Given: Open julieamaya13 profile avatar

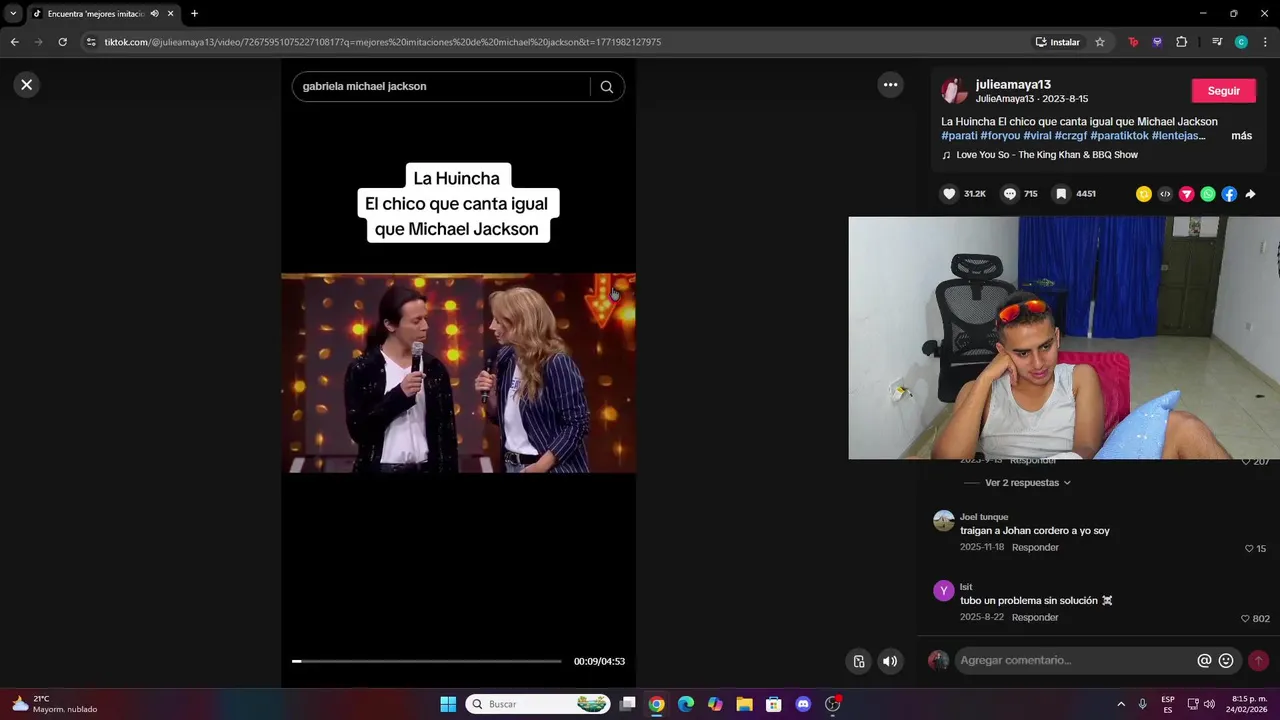Looking at the screenshot, I should coord(955,91).
